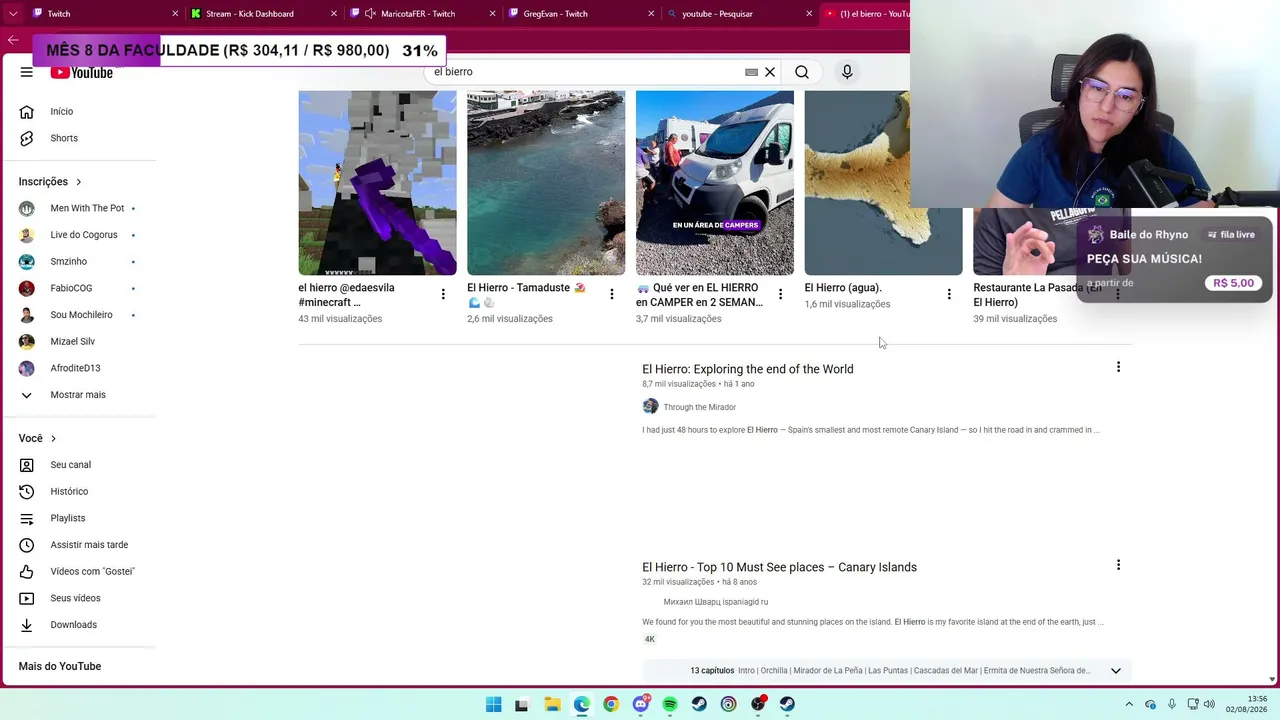Open the Playlists icon in the sidebar
1280x720 pixels.
point(27,518)
